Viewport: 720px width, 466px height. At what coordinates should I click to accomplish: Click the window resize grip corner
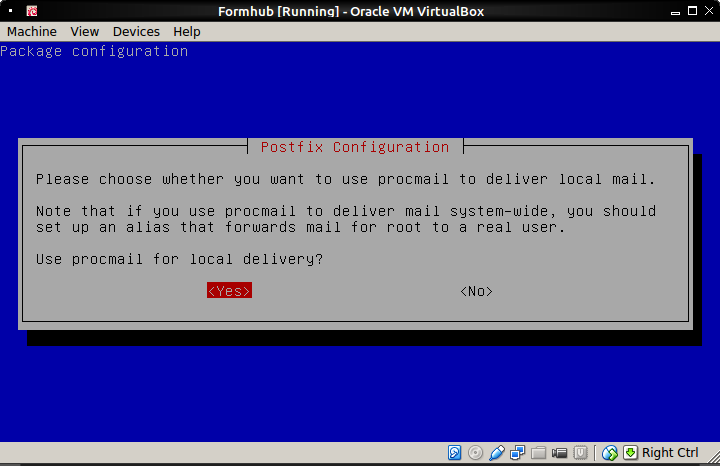[x=714, y=457]
